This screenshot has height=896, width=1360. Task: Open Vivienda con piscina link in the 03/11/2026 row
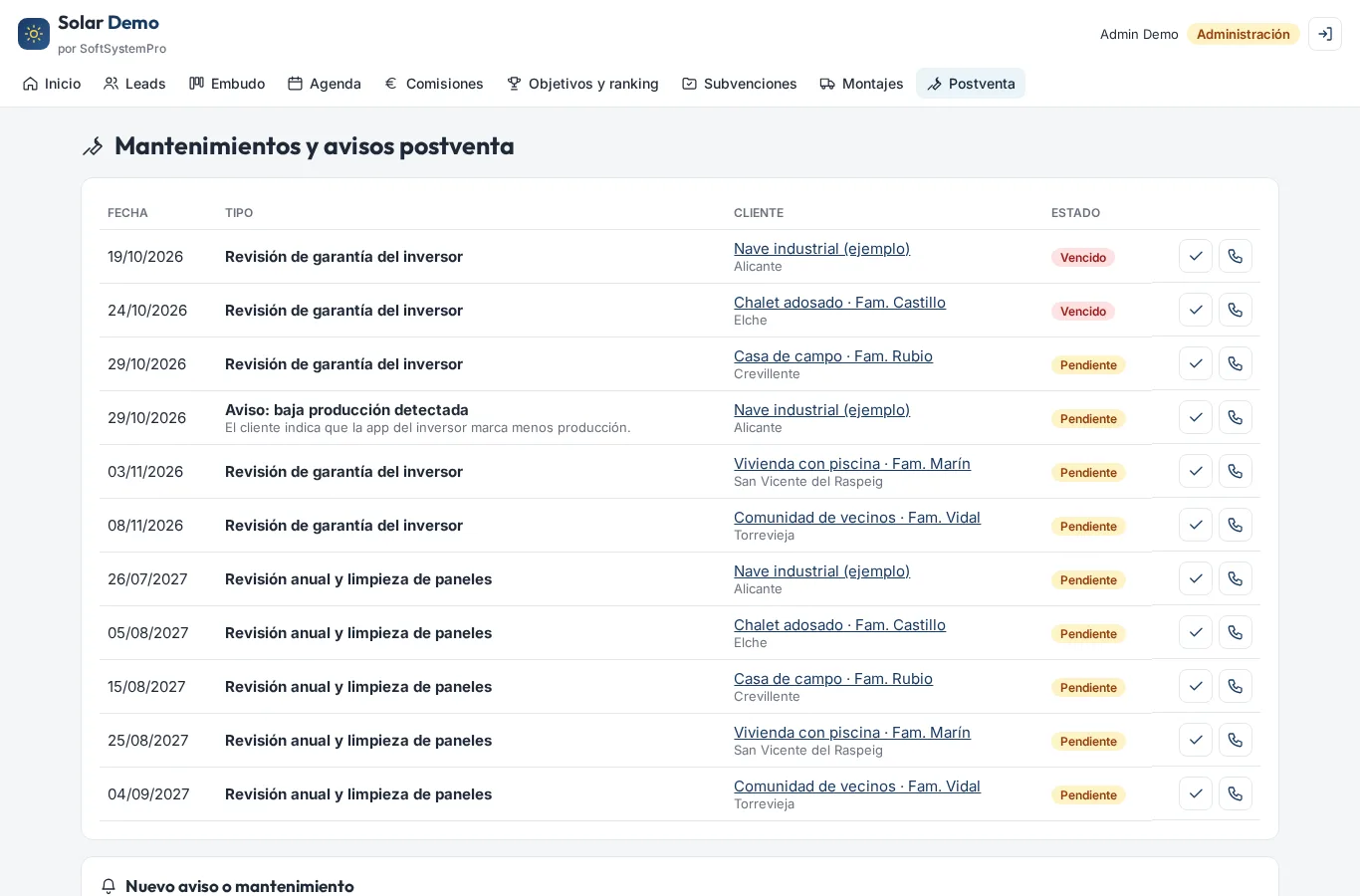tap(852, 464)
